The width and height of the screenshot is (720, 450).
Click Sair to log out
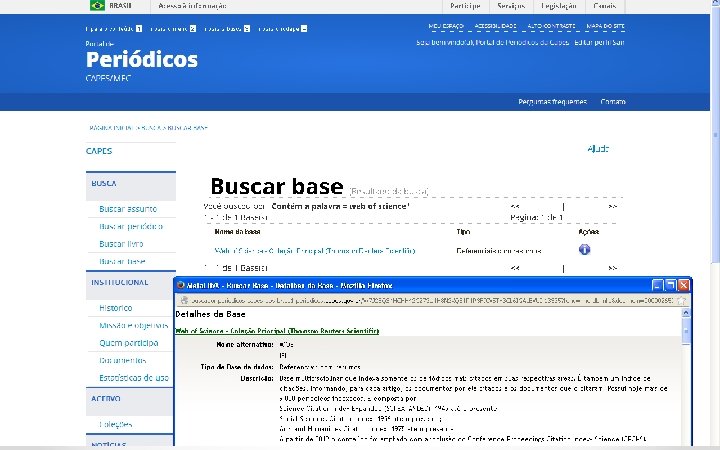(619, 42)
